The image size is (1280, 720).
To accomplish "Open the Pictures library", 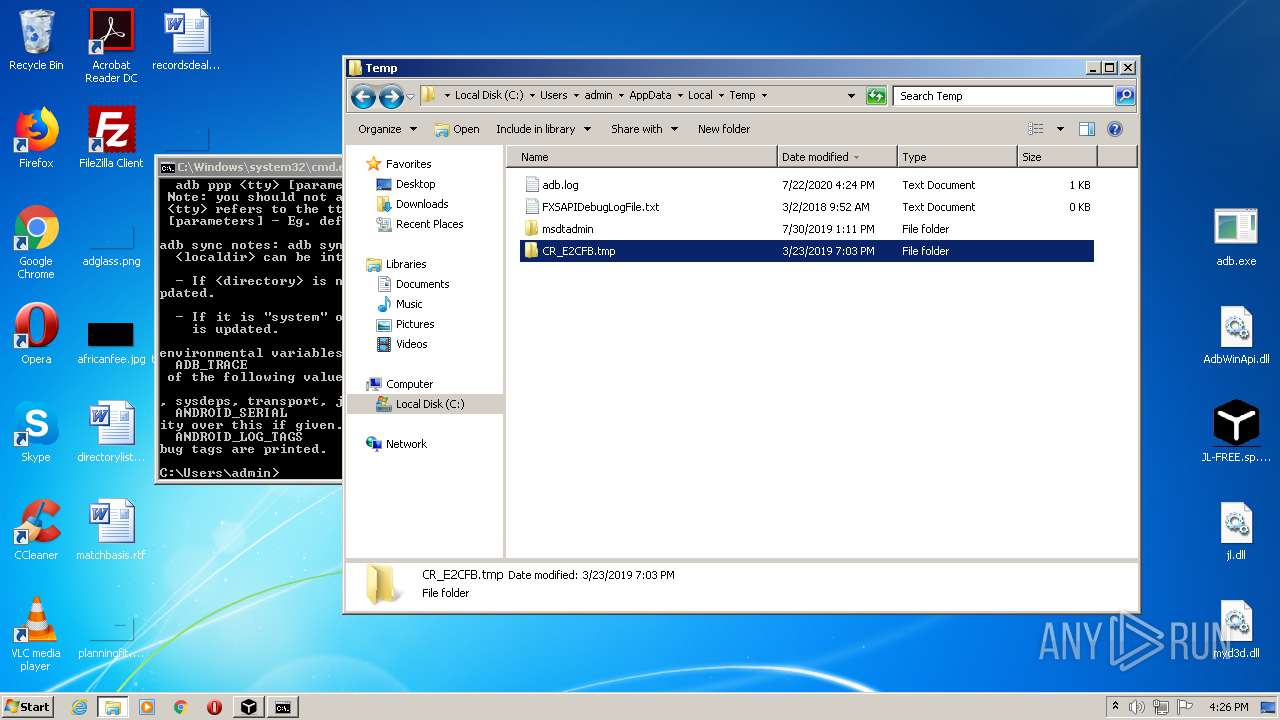I will click(414, 324).
